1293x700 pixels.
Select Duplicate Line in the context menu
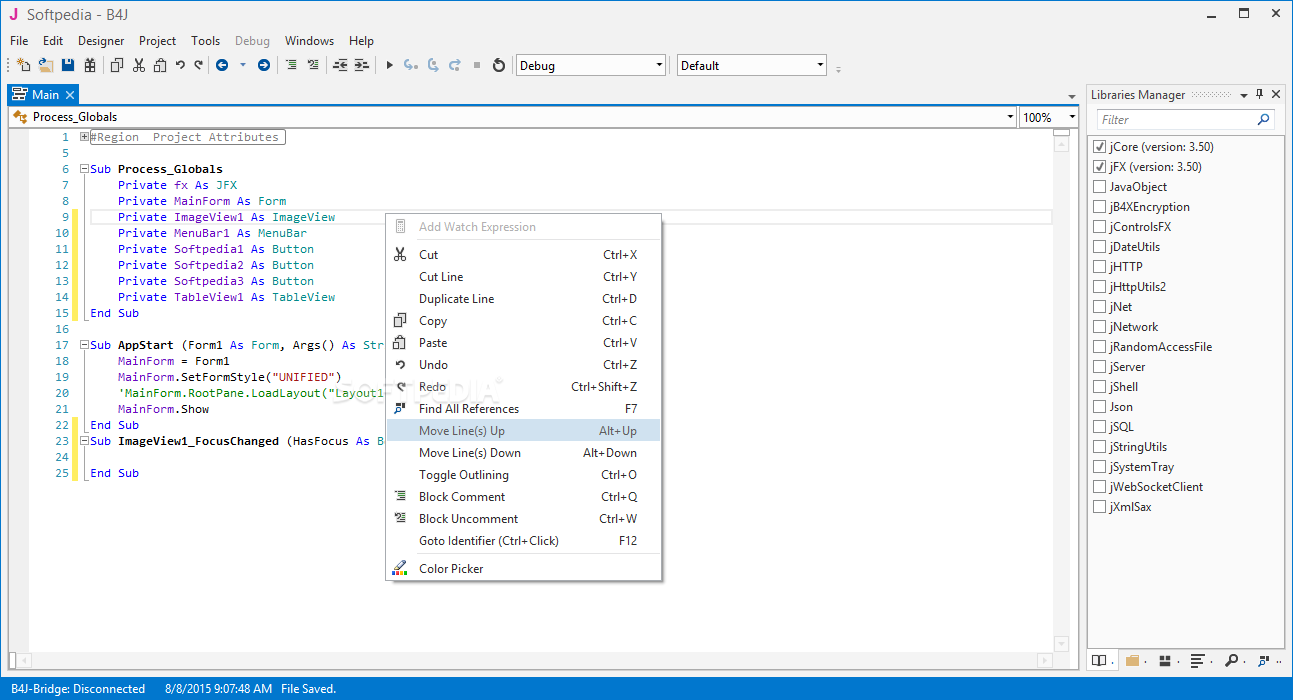(456, 299)
